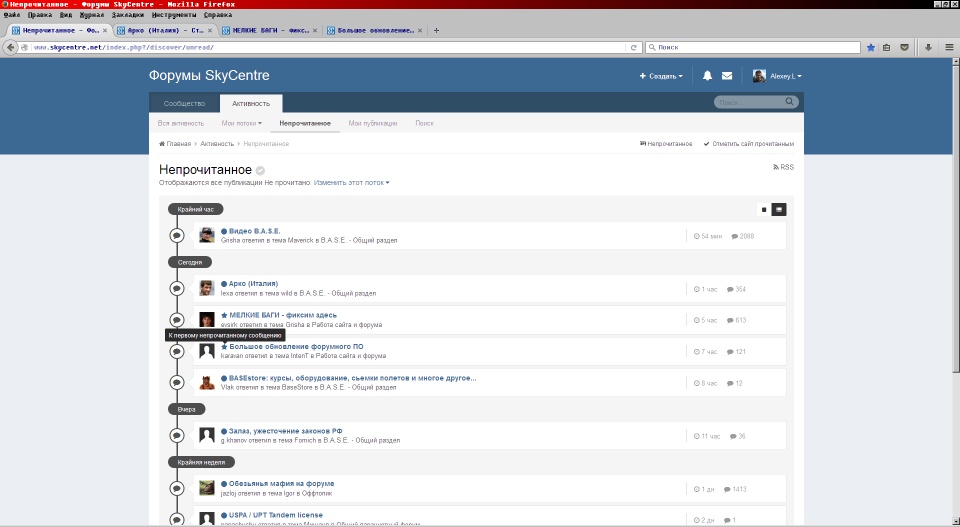This screenshot has height=527, width=960.
Task: Click avatar in Обезьянья мафия row
Action: (207, 488)
